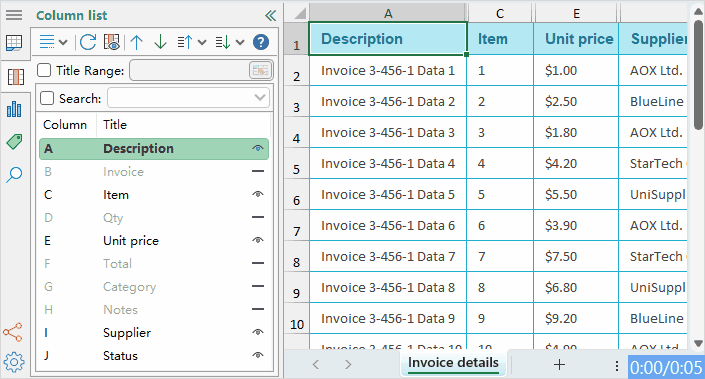Click the move to bottom icon
The image size is (705, 379).
[223, 42]
